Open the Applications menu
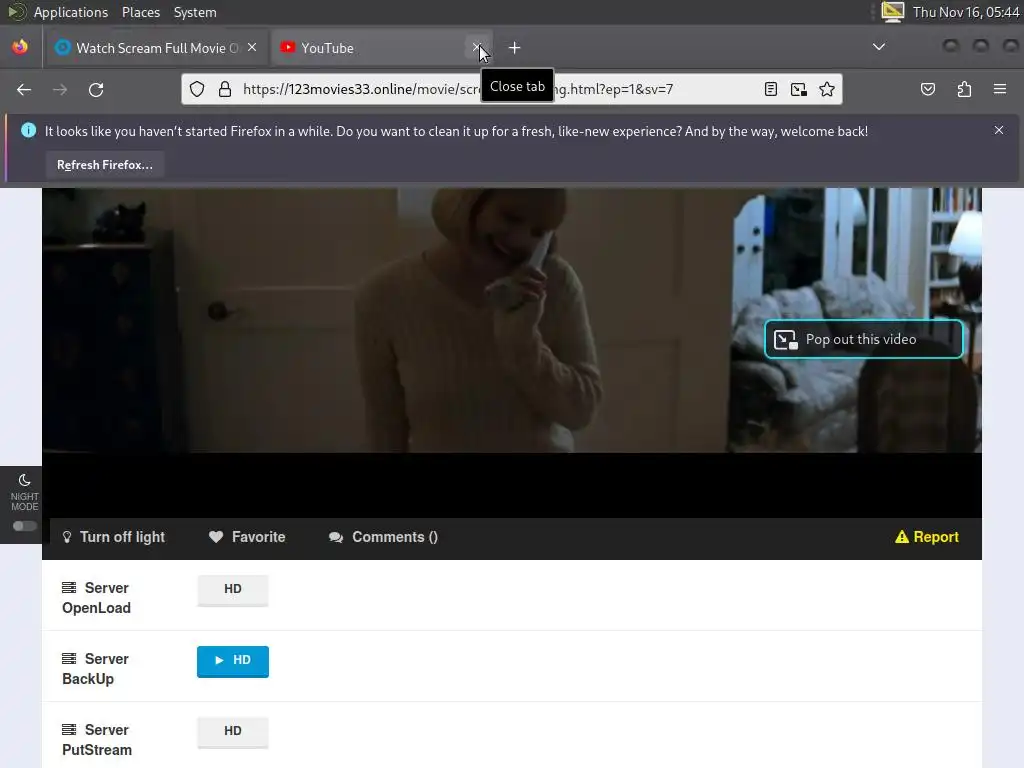This screenshot has width=1024, height=768. point(71,12)
